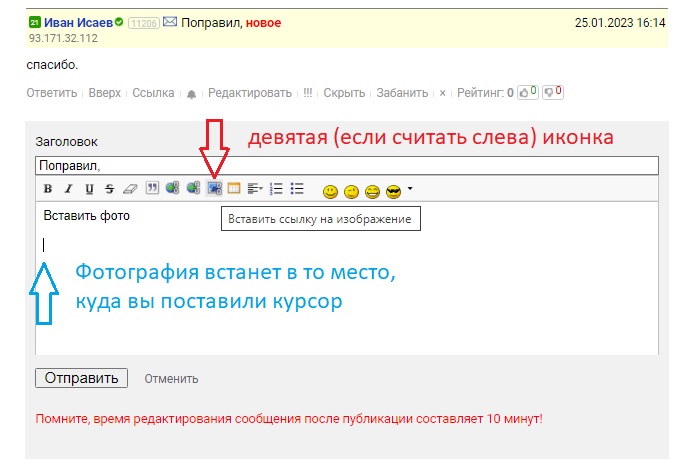Click the Скрыть link
The height and width of the screenshot is (474, 677).
(x=344, y=93)
